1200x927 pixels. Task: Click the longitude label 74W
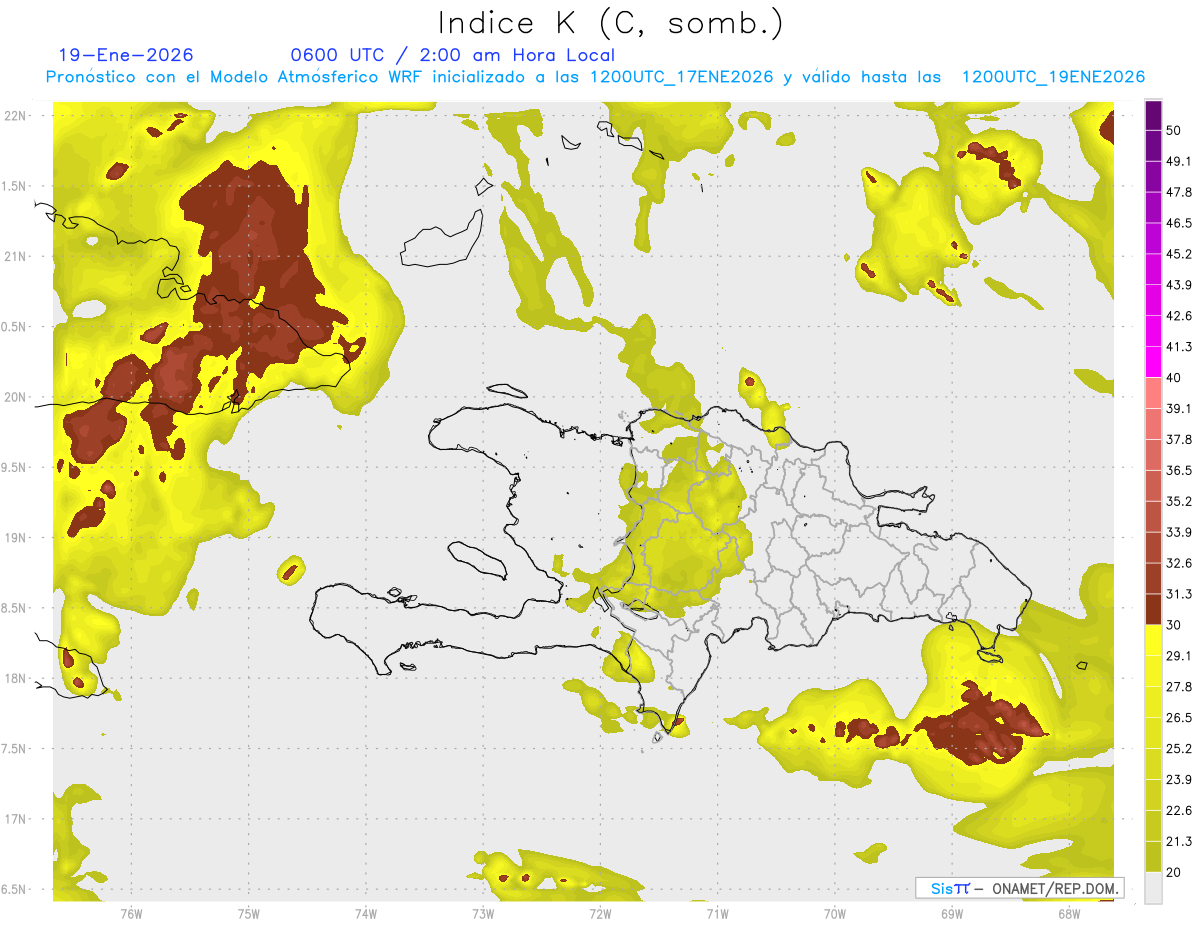point(366,914)
